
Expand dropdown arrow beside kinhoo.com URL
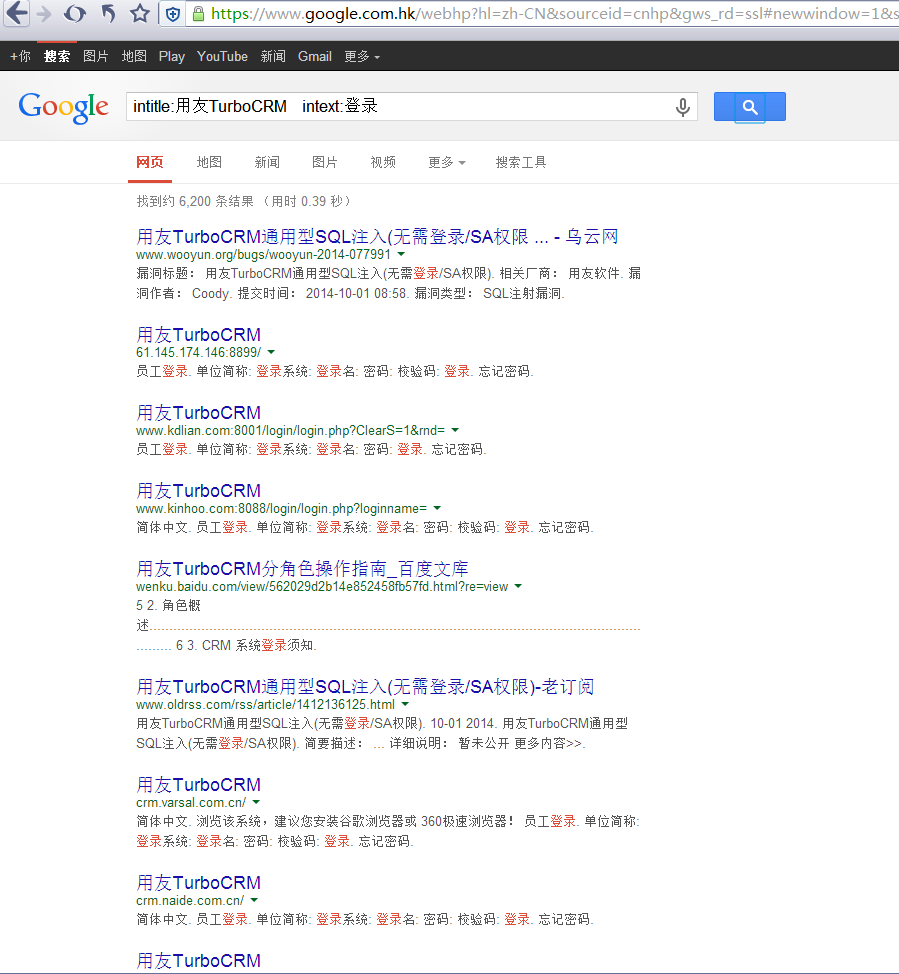(437, 508)
